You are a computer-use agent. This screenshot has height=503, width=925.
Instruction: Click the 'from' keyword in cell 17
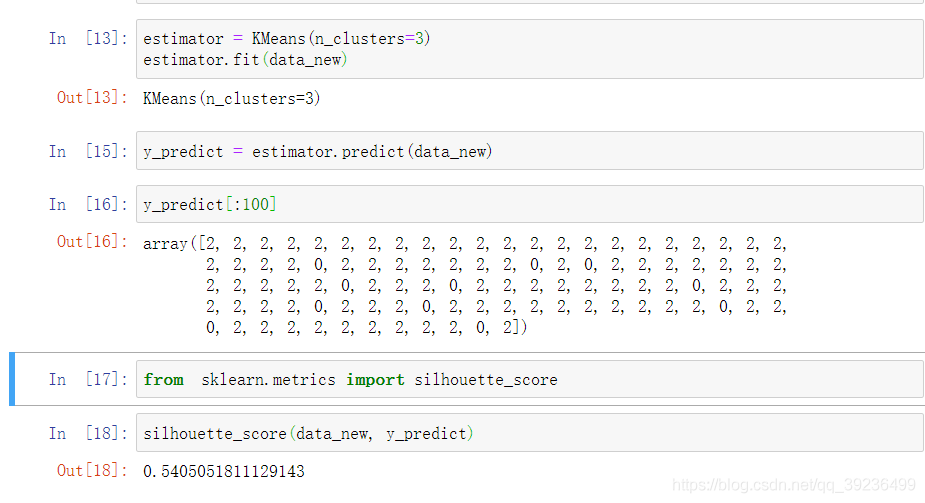(x=163, y=380)
